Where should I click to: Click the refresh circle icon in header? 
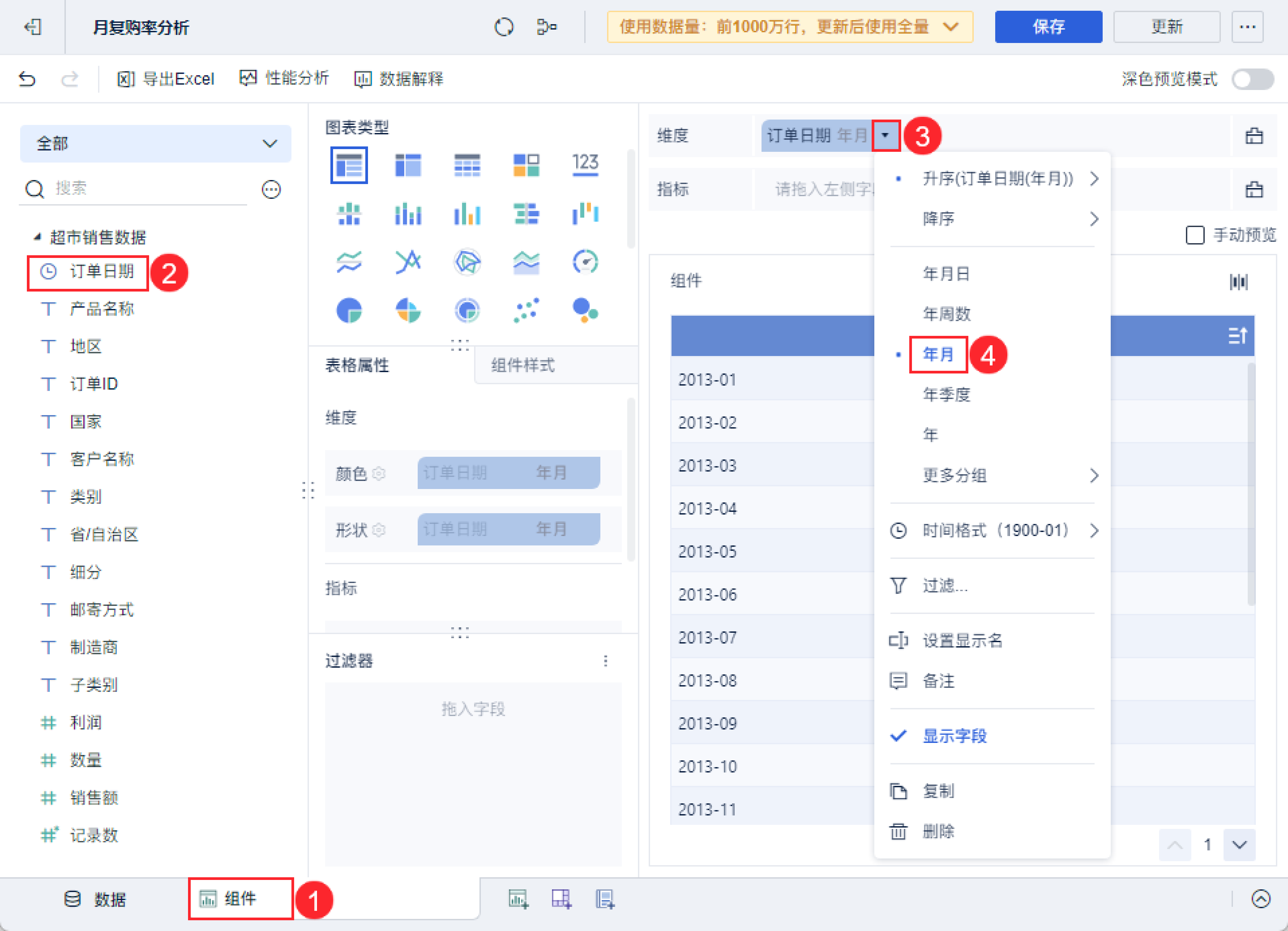point(504,27)
